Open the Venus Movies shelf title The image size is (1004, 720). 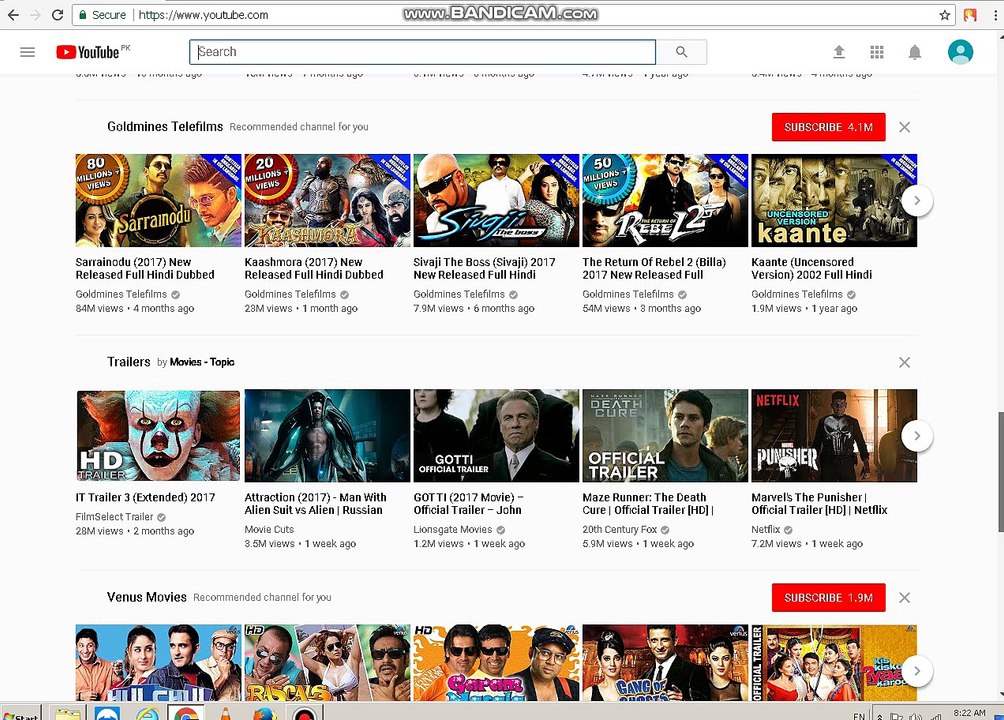pyautogui.click(x=147, y=597)
